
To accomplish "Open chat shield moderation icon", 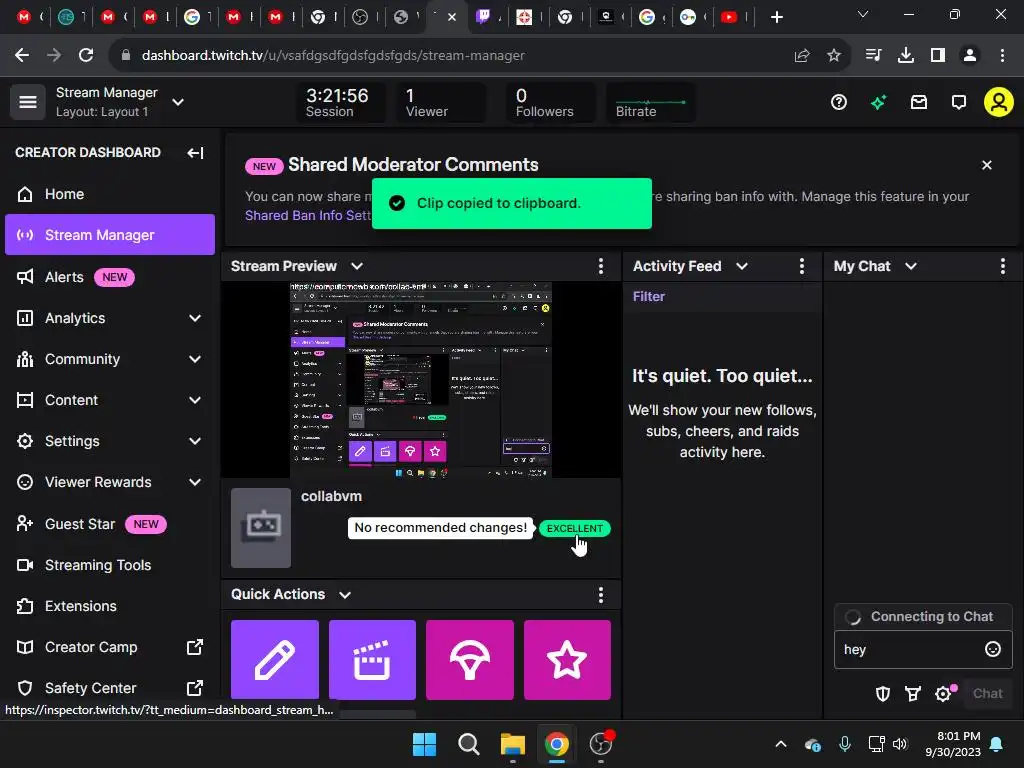I will pyautogui.click(x=882, y=694).
